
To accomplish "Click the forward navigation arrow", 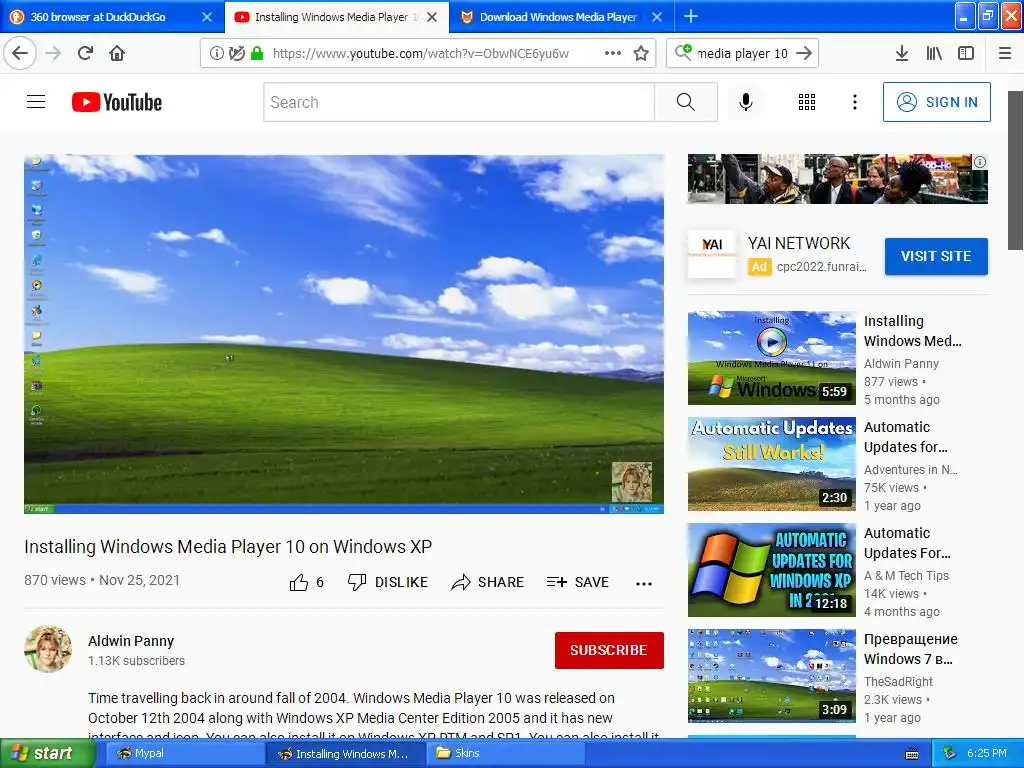I will (x=54, y=53).
